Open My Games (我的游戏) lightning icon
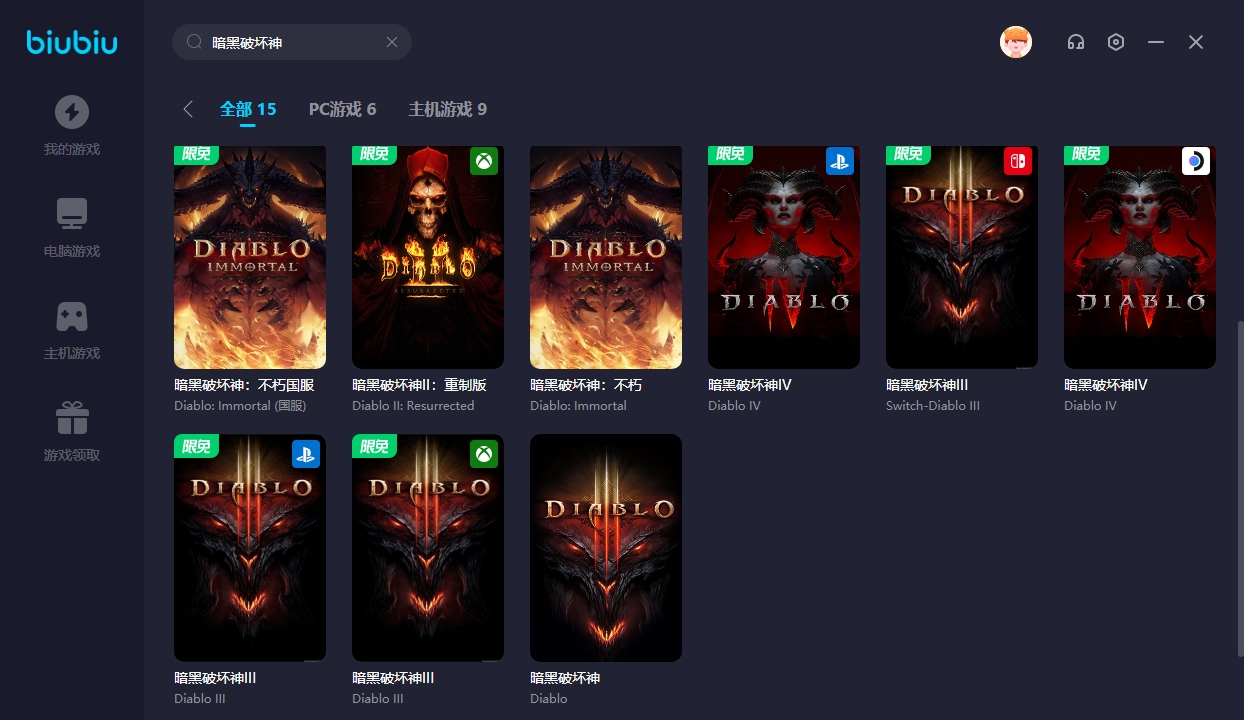This screenshot has height=720, width=1244. click(x=71, y=112)
